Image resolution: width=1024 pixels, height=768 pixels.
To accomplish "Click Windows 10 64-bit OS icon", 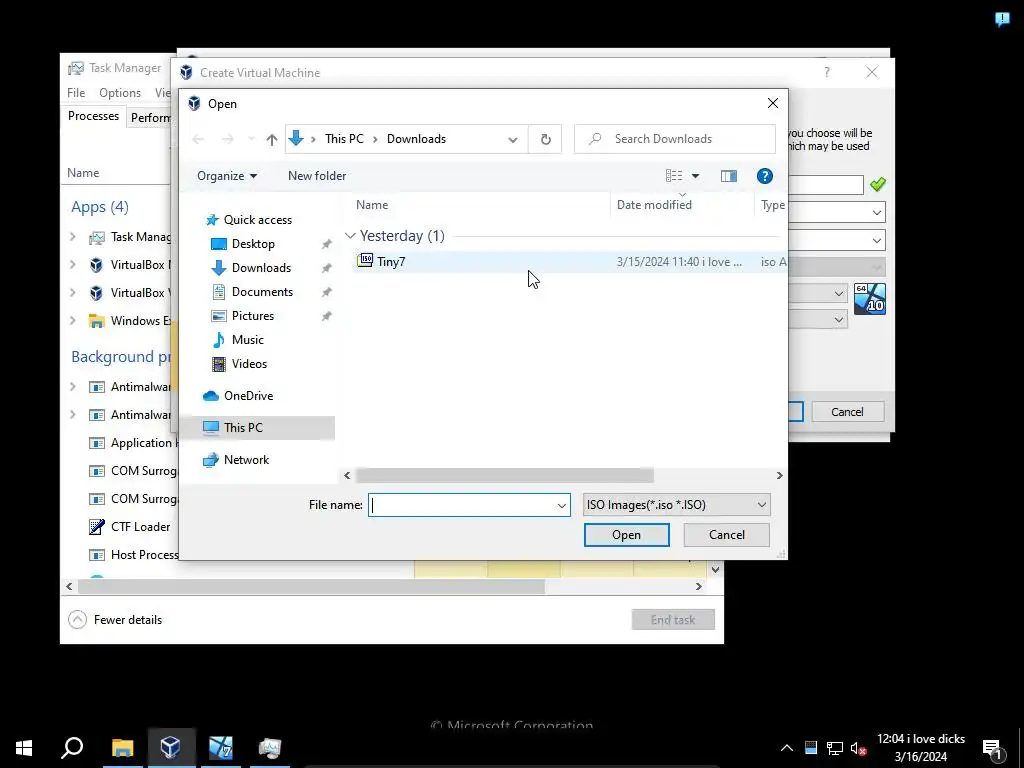I will (870, 299).
